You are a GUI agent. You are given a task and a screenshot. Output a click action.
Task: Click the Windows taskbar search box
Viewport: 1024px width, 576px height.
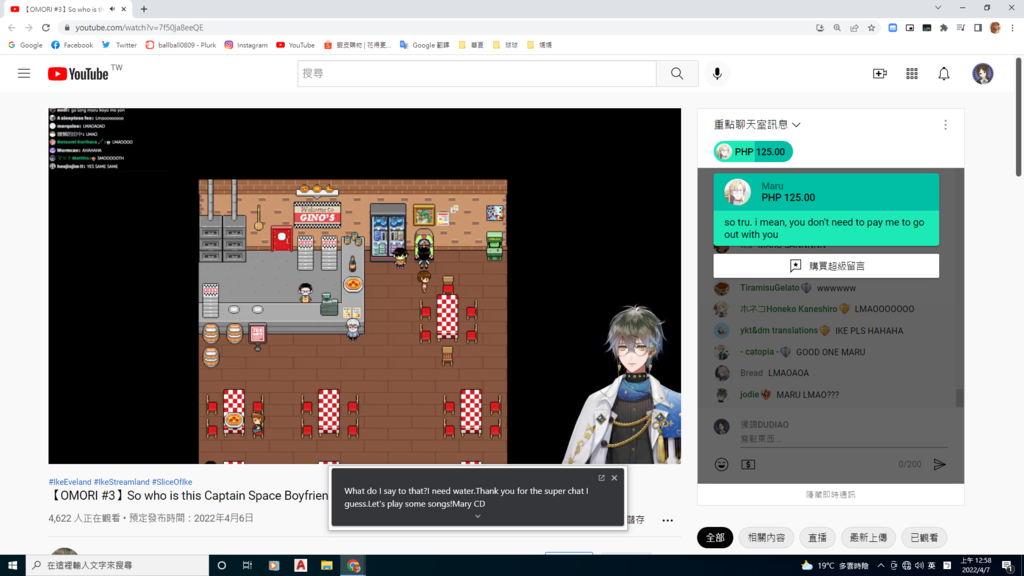click(x=118, y=566)
